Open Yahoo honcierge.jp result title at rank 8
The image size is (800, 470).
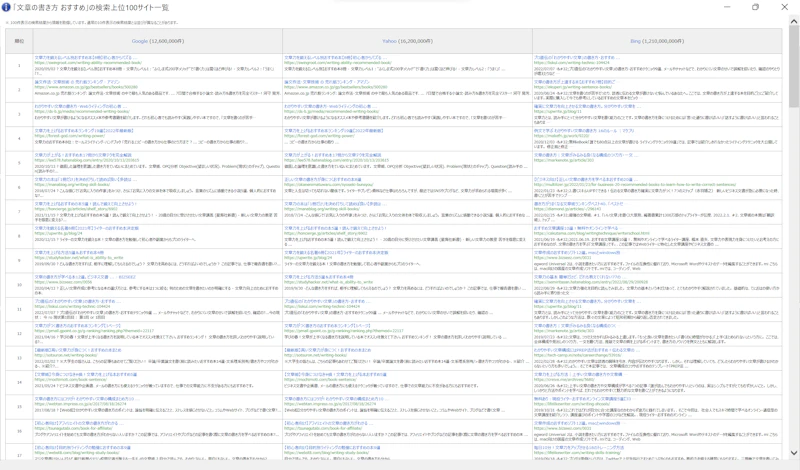336,228
